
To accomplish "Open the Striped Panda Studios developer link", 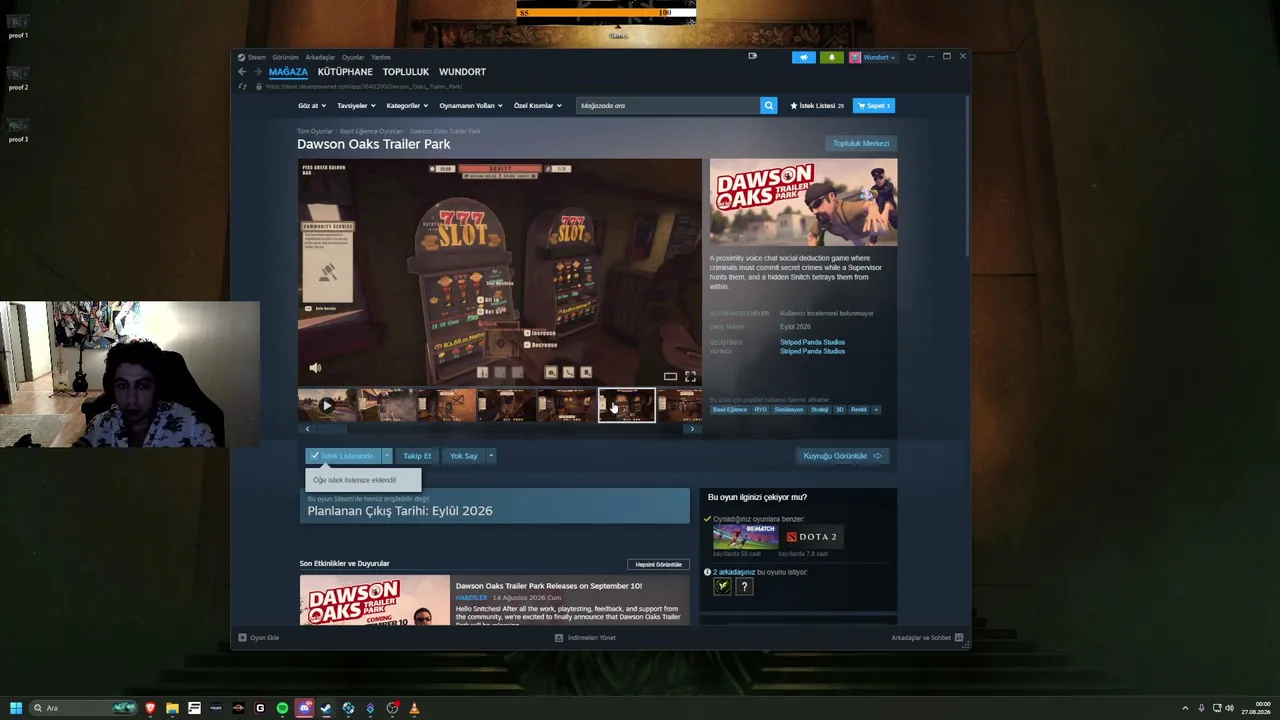I will coord(812,342).
